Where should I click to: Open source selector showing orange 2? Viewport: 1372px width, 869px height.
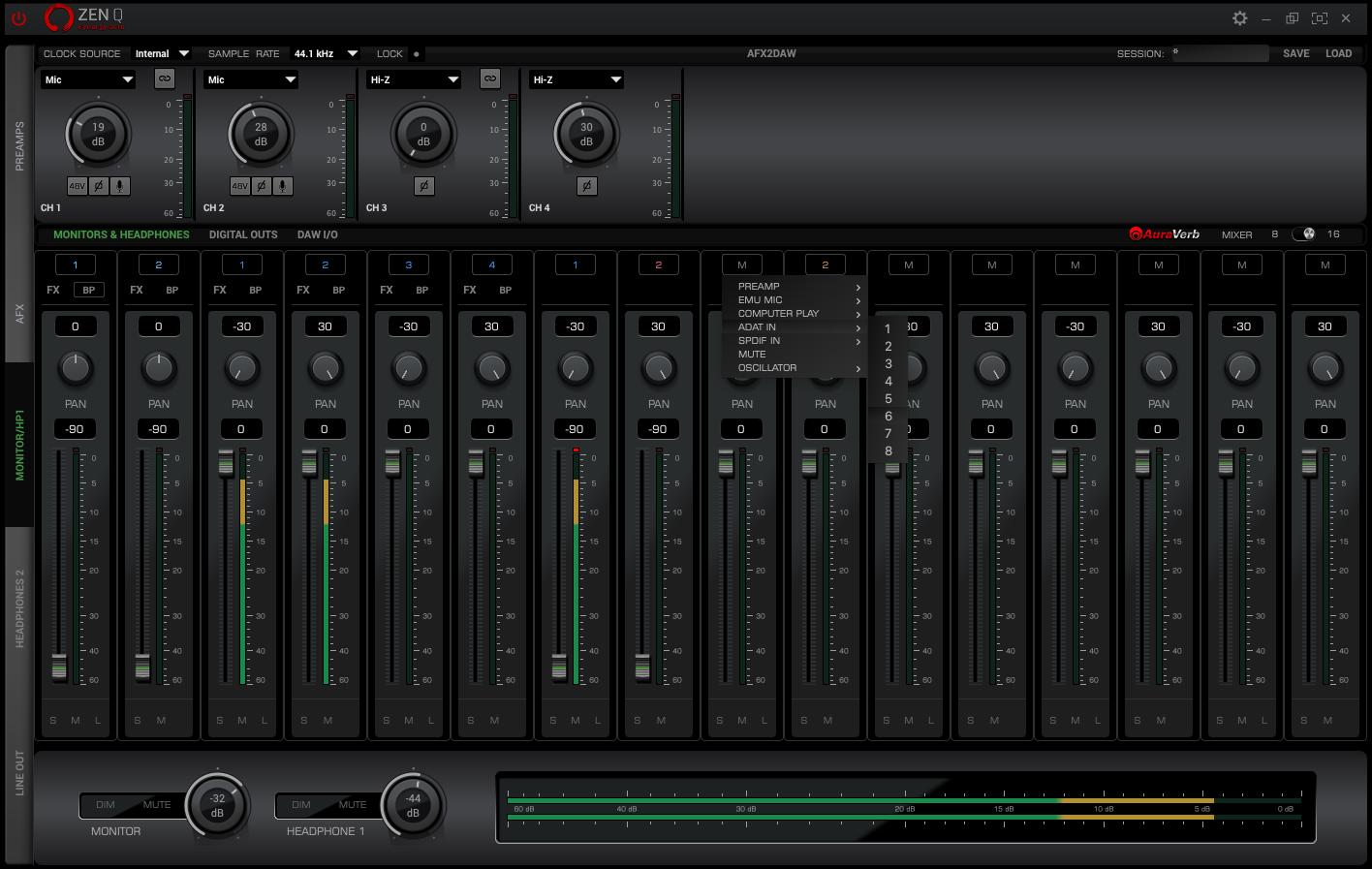point(826,264)
